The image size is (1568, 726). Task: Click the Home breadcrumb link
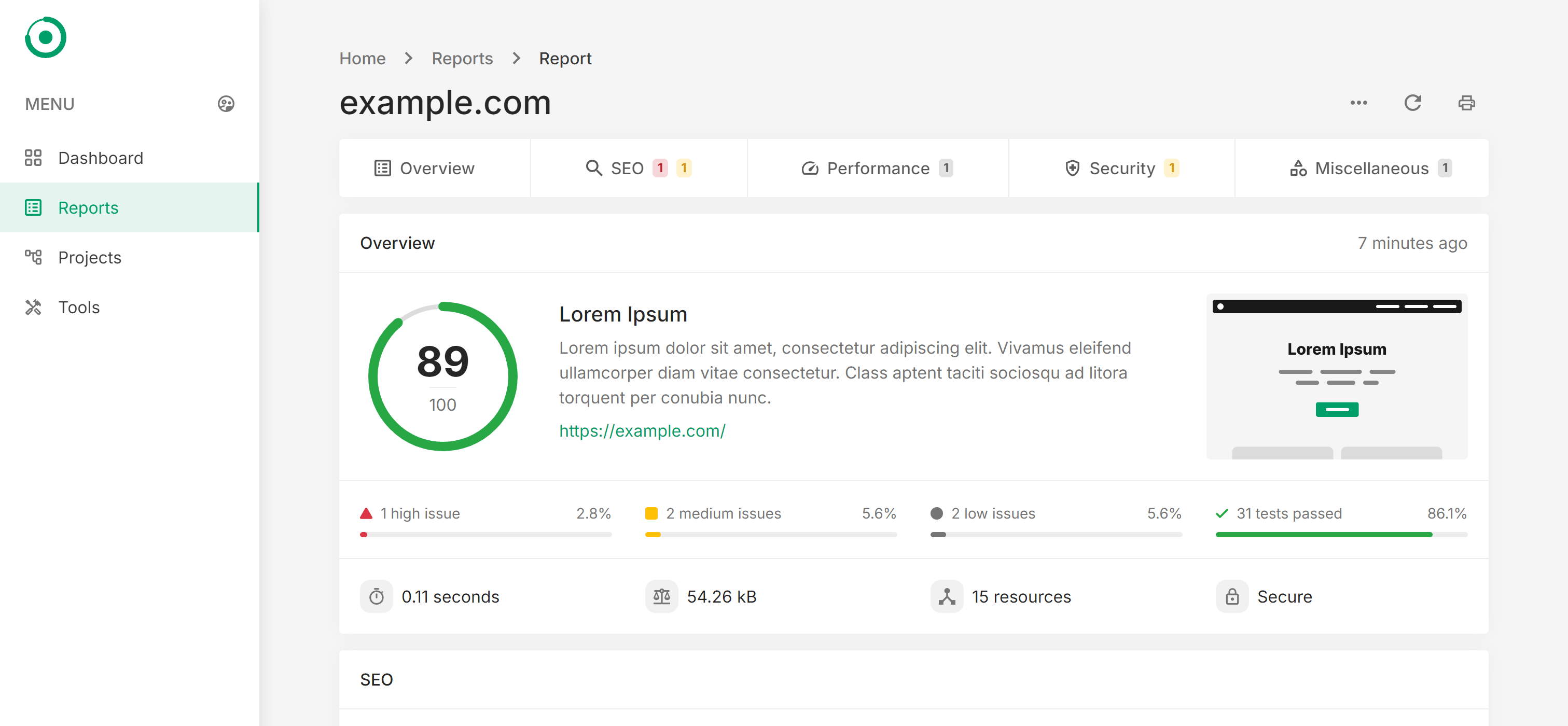363,58
